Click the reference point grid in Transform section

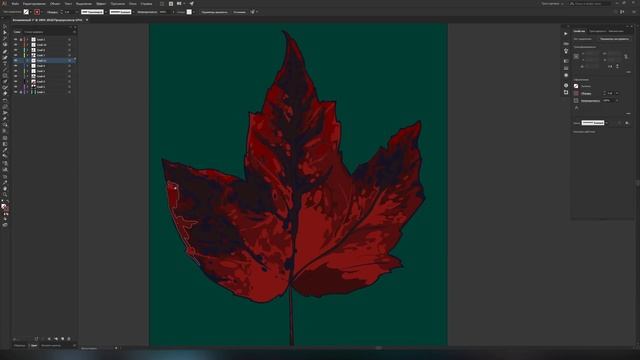pos(576,56)
